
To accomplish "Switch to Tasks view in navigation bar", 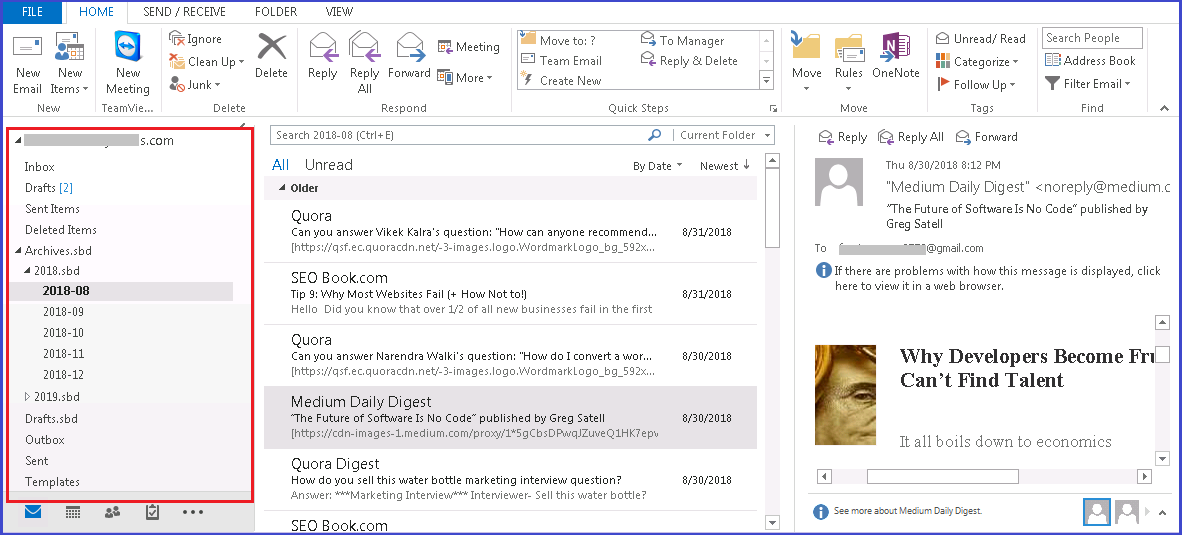I will point(152,512).
